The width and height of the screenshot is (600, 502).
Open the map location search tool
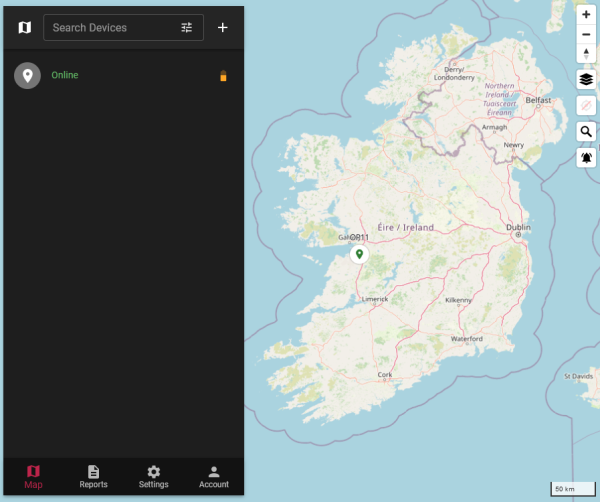pyautogui.click(x=586, y=132)
